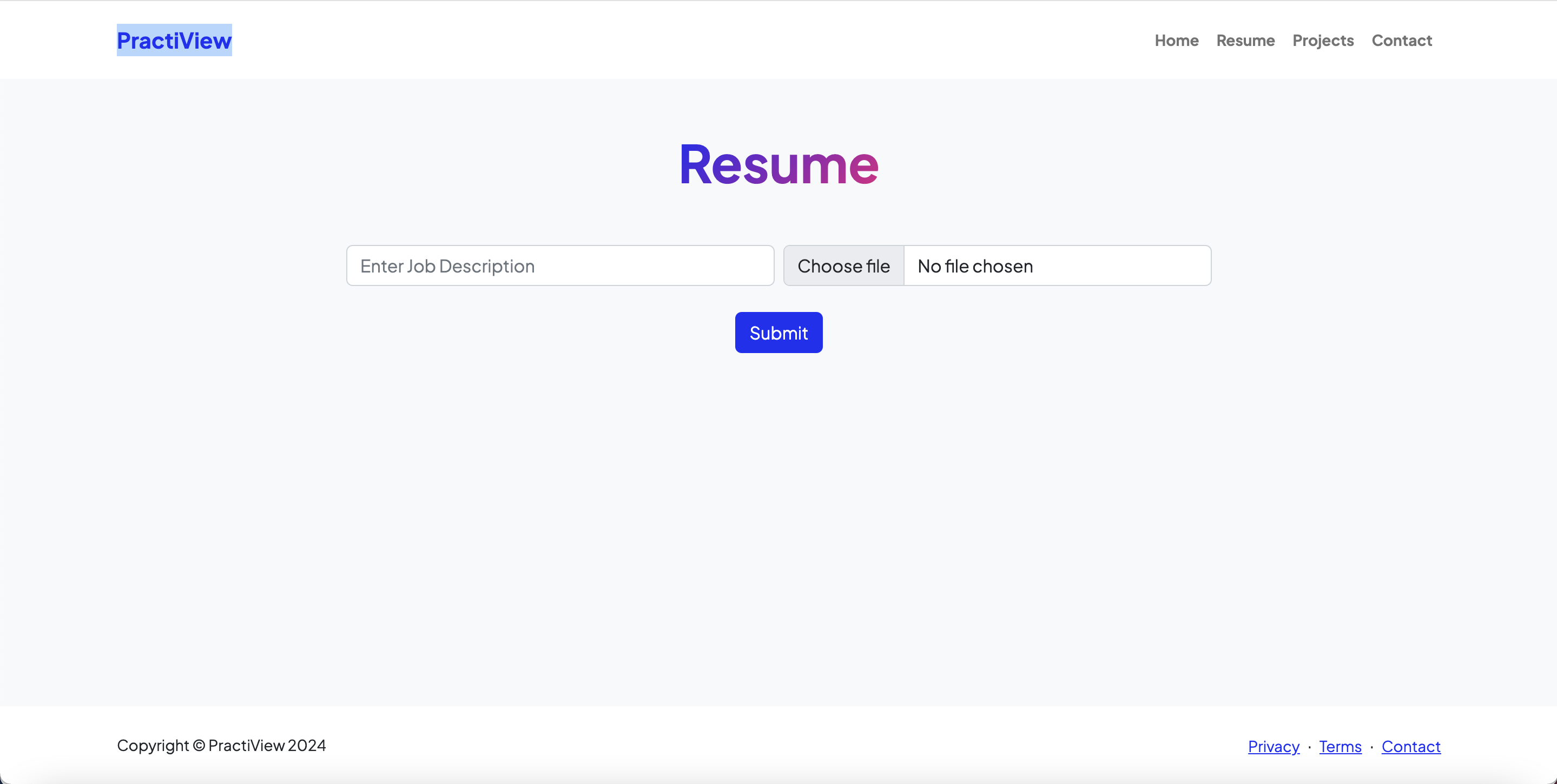Focus the Enter Job Description field
This screenshot has width=1557, height=784.
tap(560, 266)
